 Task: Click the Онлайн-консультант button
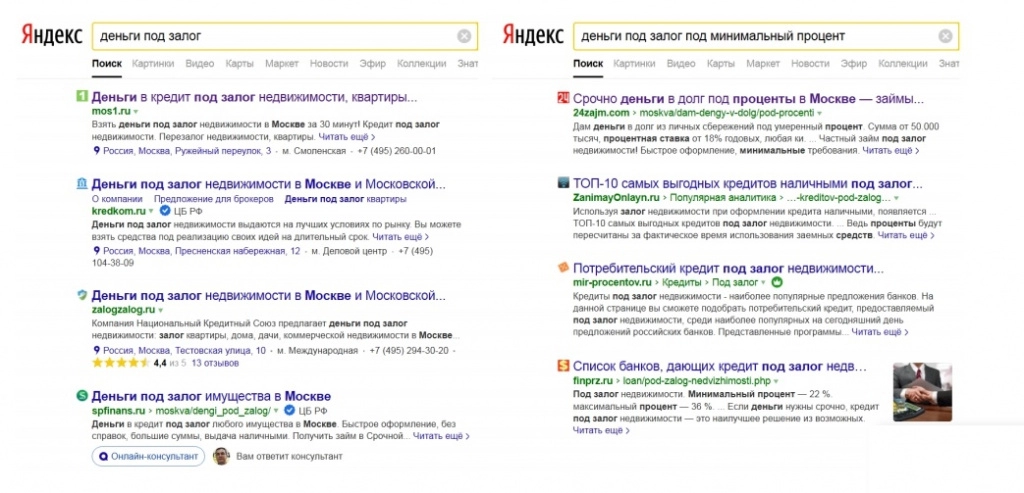pyautogui.click(x=148, y=456)
